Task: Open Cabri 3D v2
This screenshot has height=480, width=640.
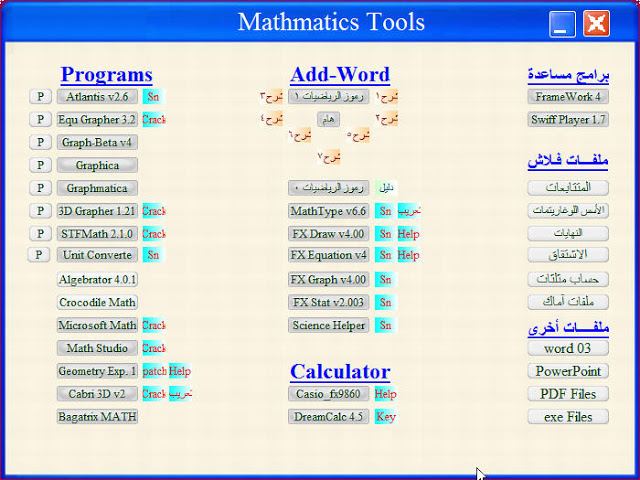Action: click(x=97, y=394)
